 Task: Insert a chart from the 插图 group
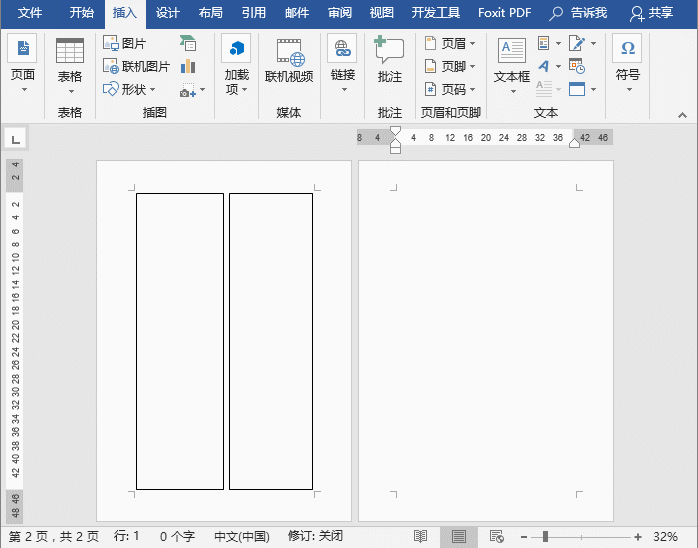point(188,66)
